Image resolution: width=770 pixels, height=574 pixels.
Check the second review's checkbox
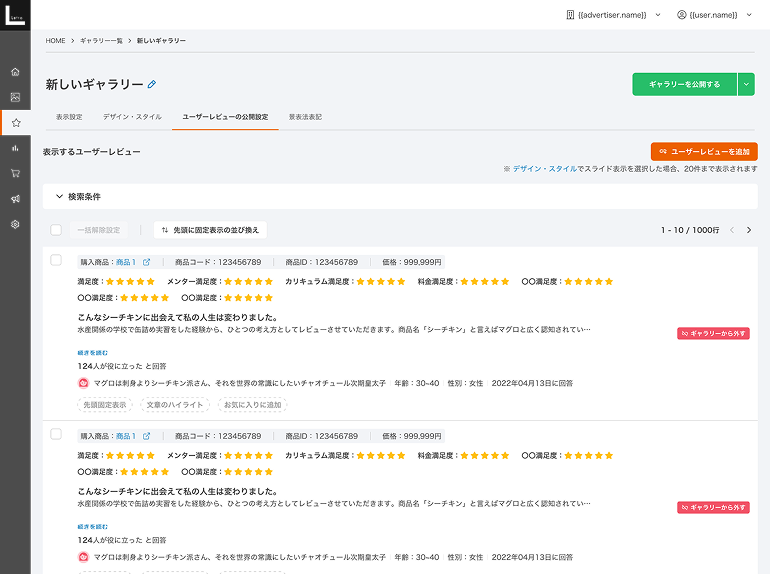click(56, 434)
